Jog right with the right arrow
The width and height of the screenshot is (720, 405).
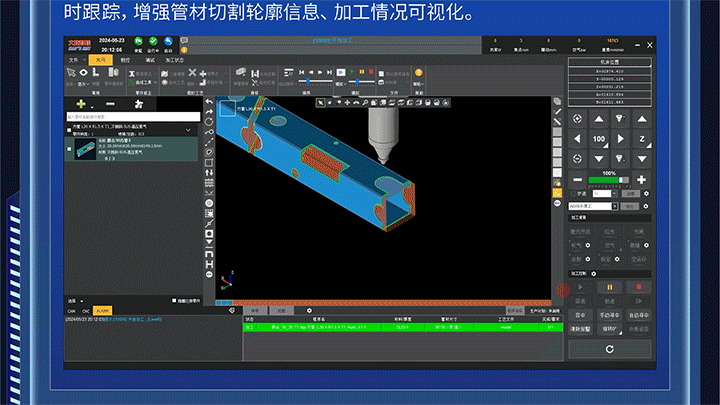pyautogui.click(x=620, y=139)
